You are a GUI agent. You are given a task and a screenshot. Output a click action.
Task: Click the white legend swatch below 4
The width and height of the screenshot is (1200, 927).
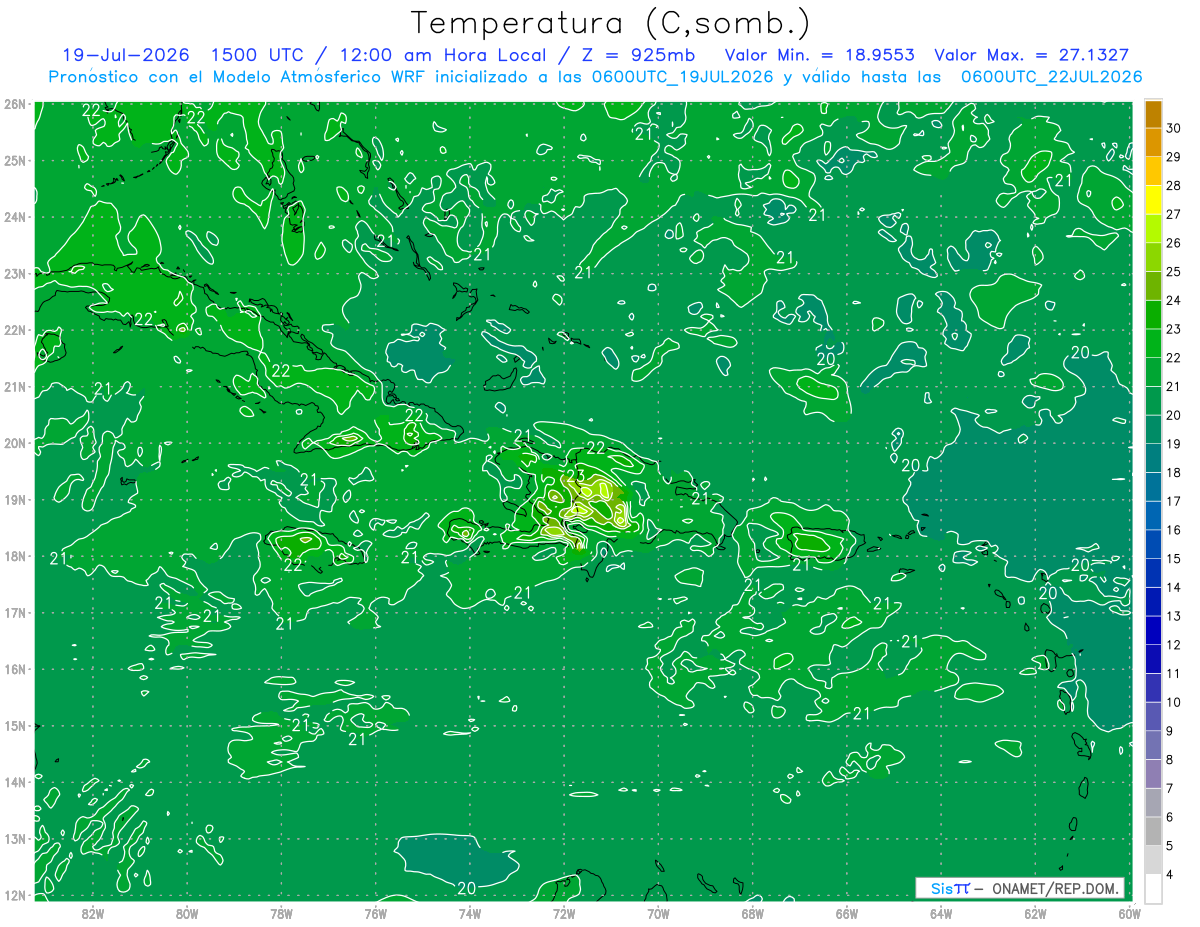pyautogui.click(x=1153, y=888)
